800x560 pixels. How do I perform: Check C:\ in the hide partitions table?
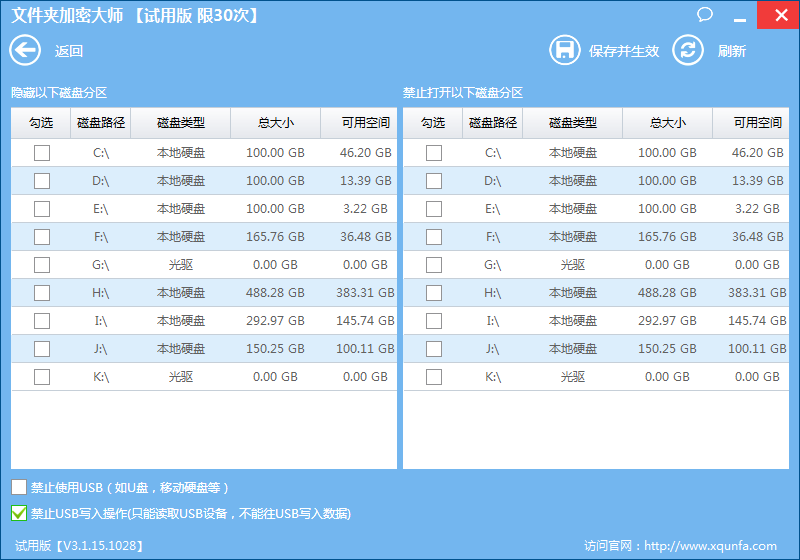(x=42, y=153)
